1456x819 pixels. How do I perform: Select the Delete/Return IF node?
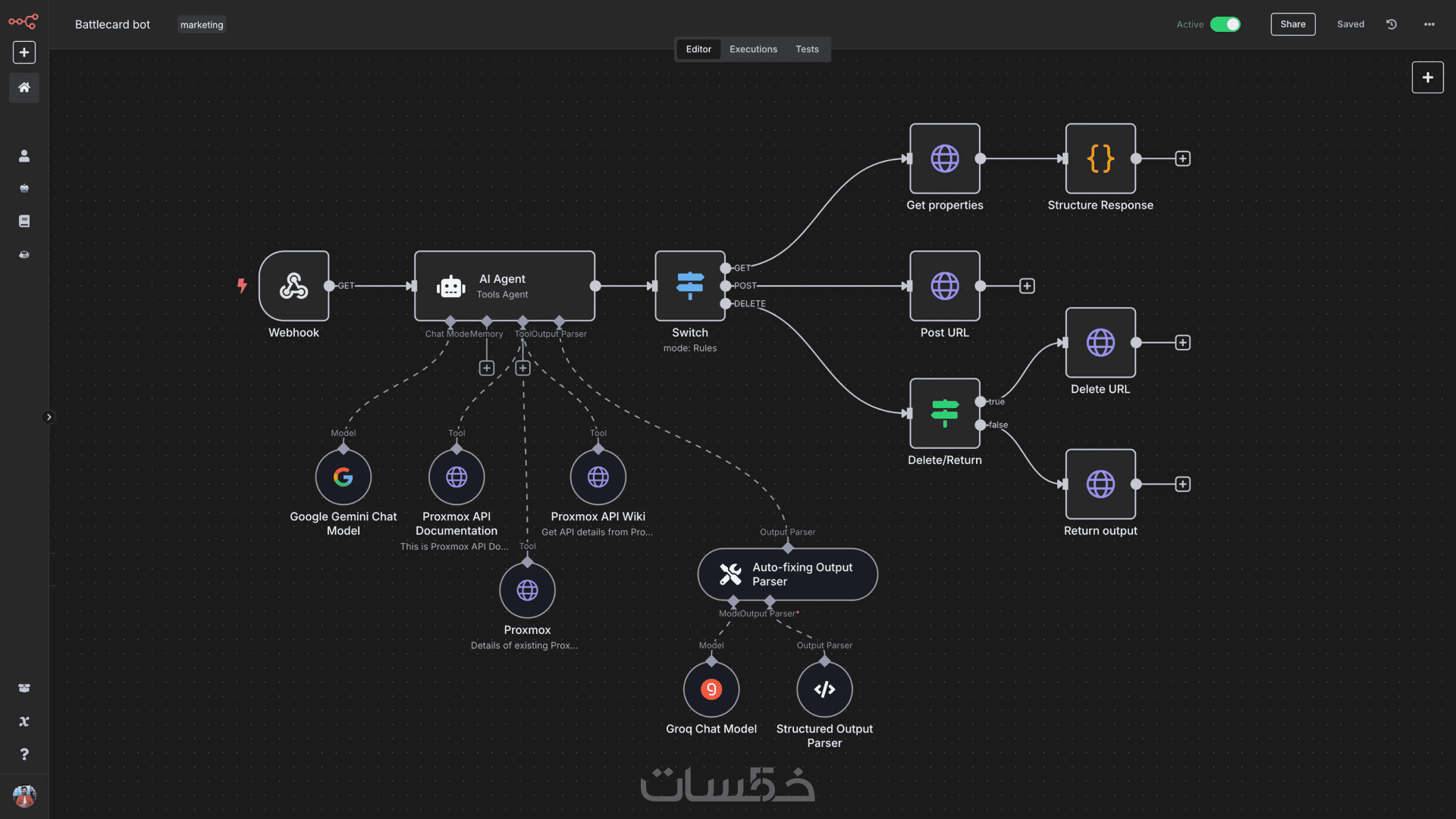tap(944, 413)
